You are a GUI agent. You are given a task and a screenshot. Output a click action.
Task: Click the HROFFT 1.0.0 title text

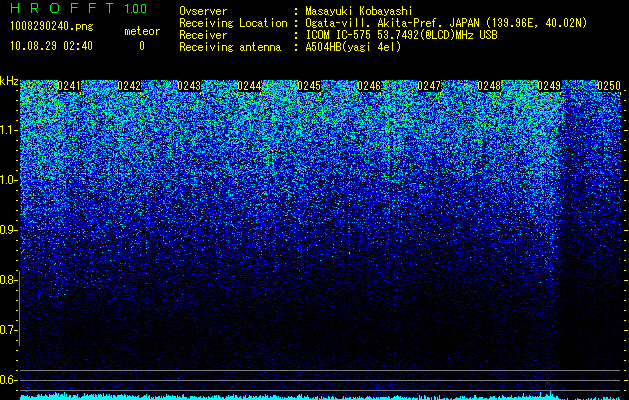pos(79,8)
